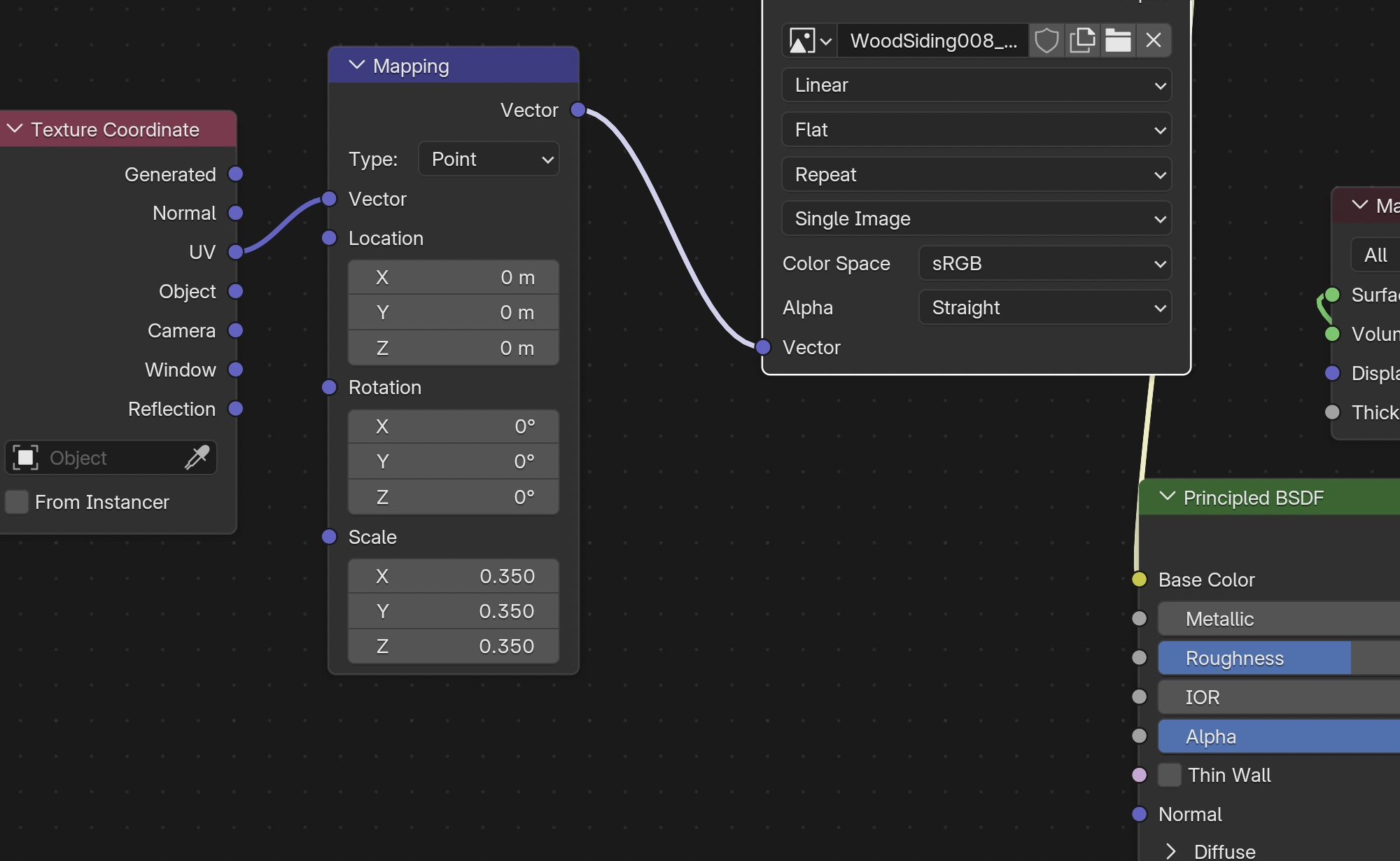
Task: Open the Linear interpolation dropdown
Action: tap(976, 85)
